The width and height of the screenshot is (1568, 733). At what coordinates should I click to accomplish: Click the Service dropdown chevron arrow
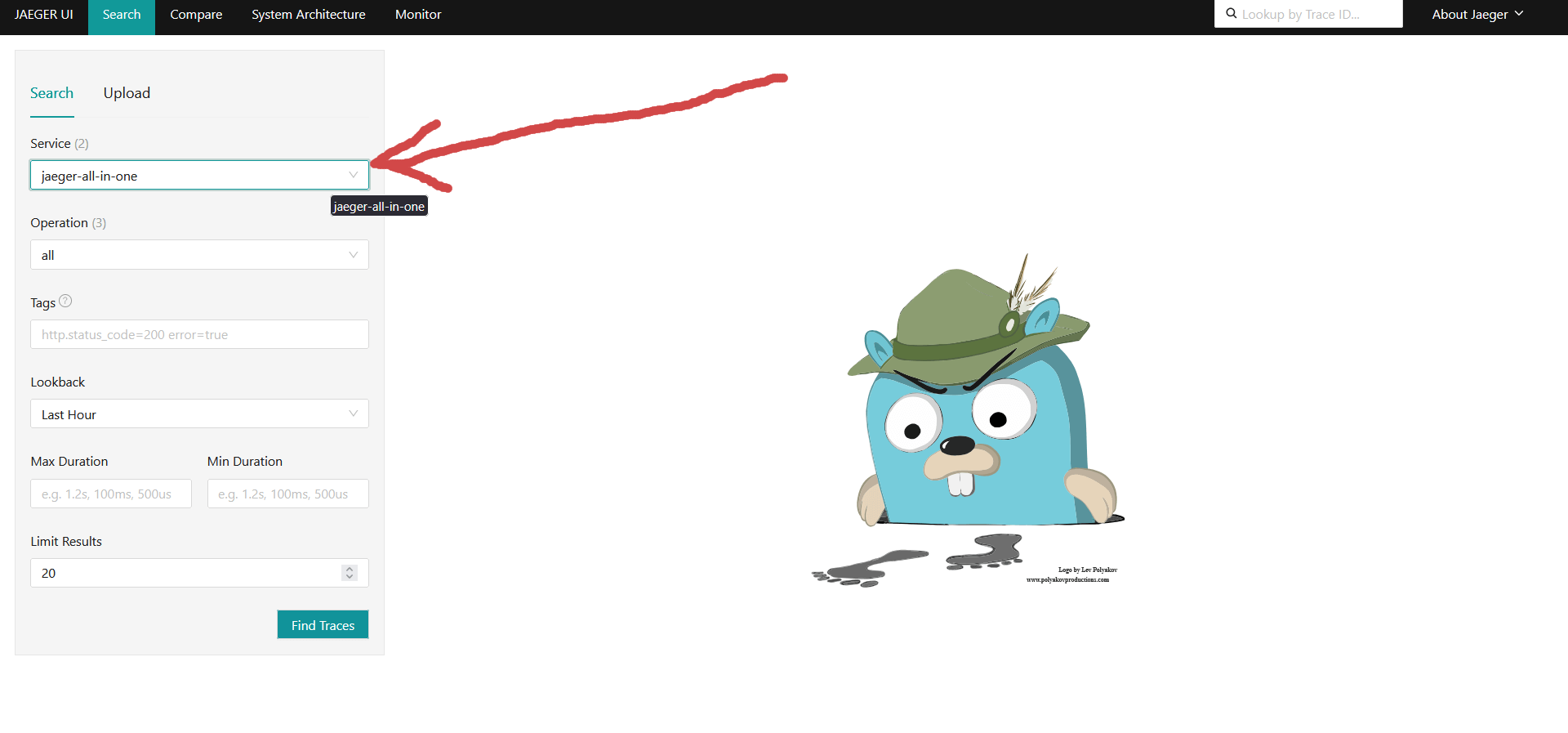click(354, 175)
